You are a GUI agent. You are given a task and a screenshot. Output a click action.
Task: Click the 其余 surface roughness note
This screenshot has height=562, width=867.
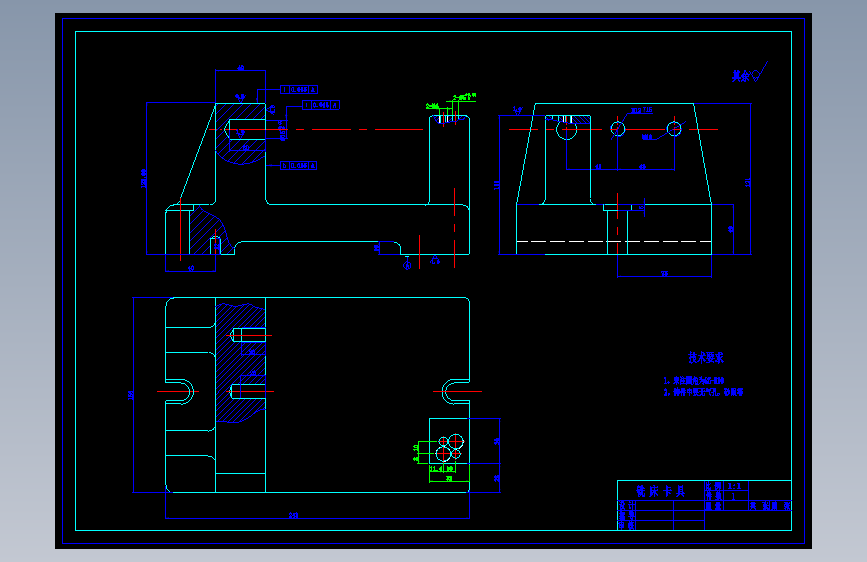tap(749, 72)
